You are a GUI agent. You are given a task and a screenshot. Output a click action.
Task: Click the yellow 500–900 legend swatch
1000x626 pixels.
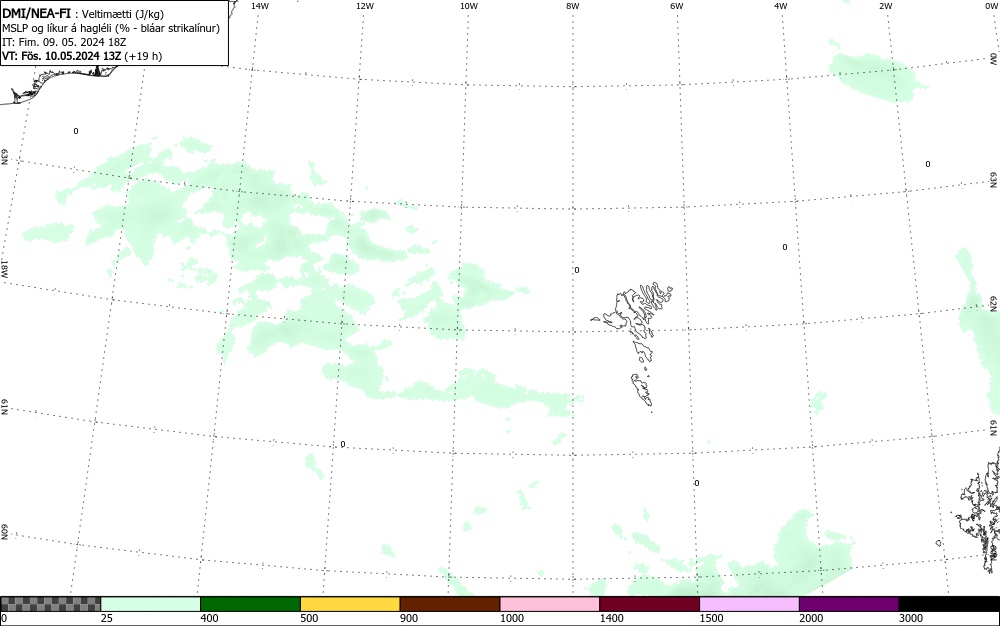point(350,604)
